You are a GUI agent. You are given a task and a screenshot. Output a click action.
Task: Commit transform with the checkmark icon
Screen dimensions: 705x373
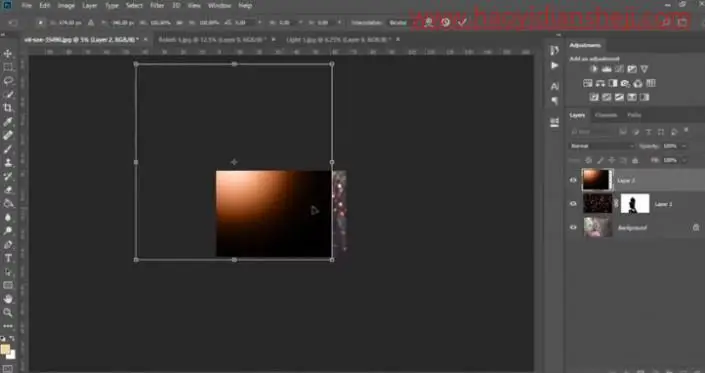462,22
